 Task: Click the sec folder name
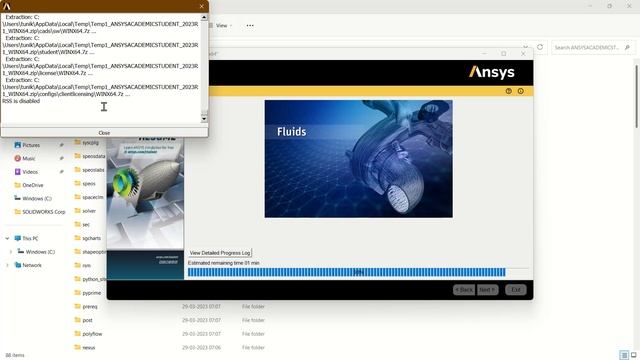[x=86, y=224]
